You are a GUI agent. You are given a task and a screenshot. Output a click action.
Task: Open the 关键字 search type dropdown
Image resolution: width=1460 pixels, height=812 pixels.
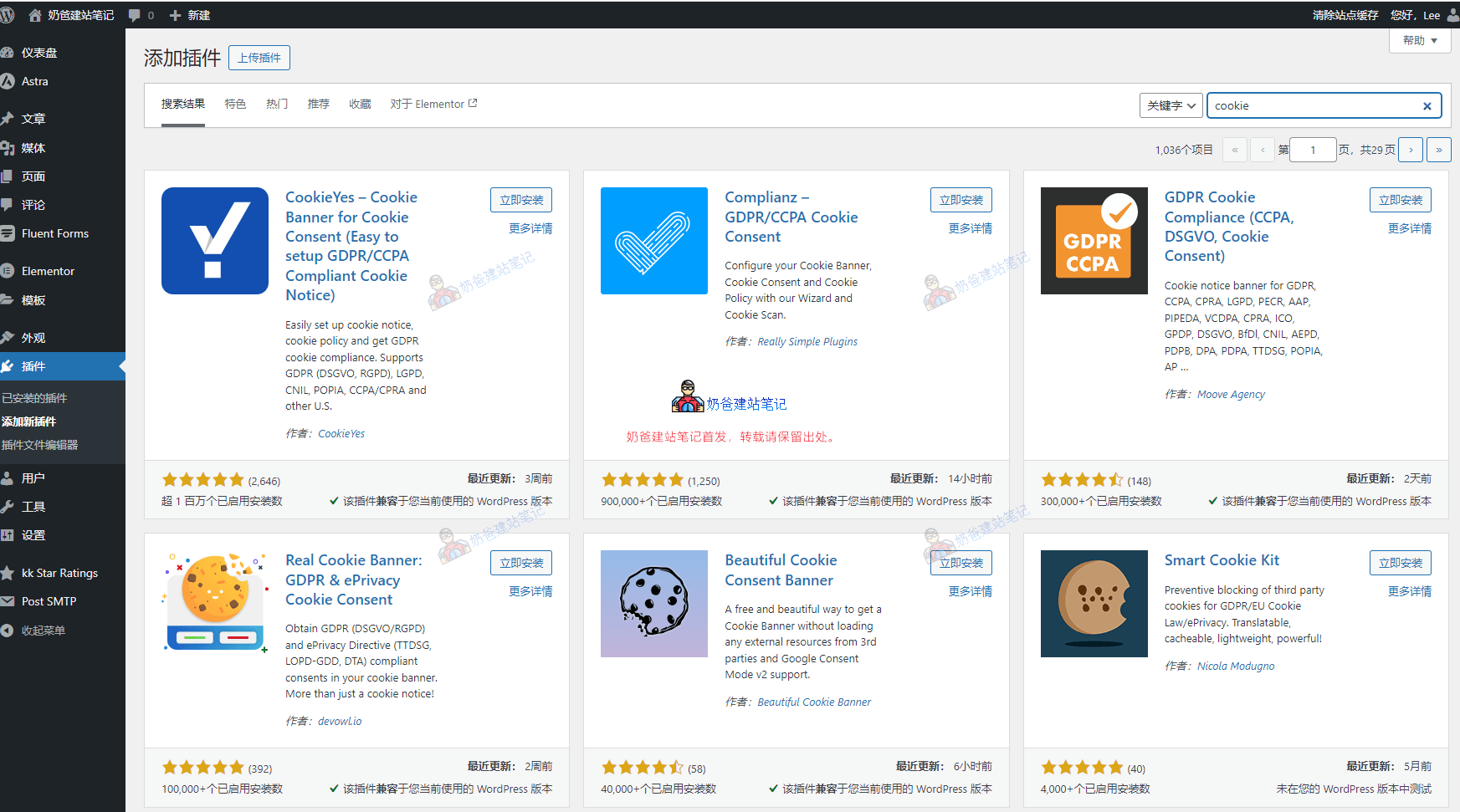[1171, 105]
